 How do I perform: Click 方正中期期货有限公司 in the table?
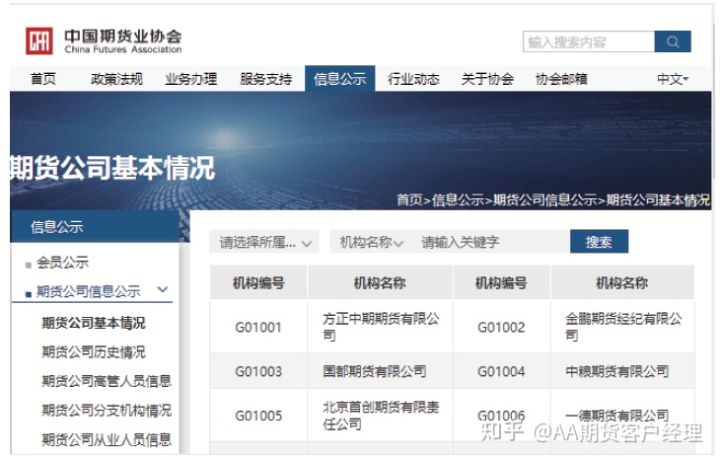381,327
